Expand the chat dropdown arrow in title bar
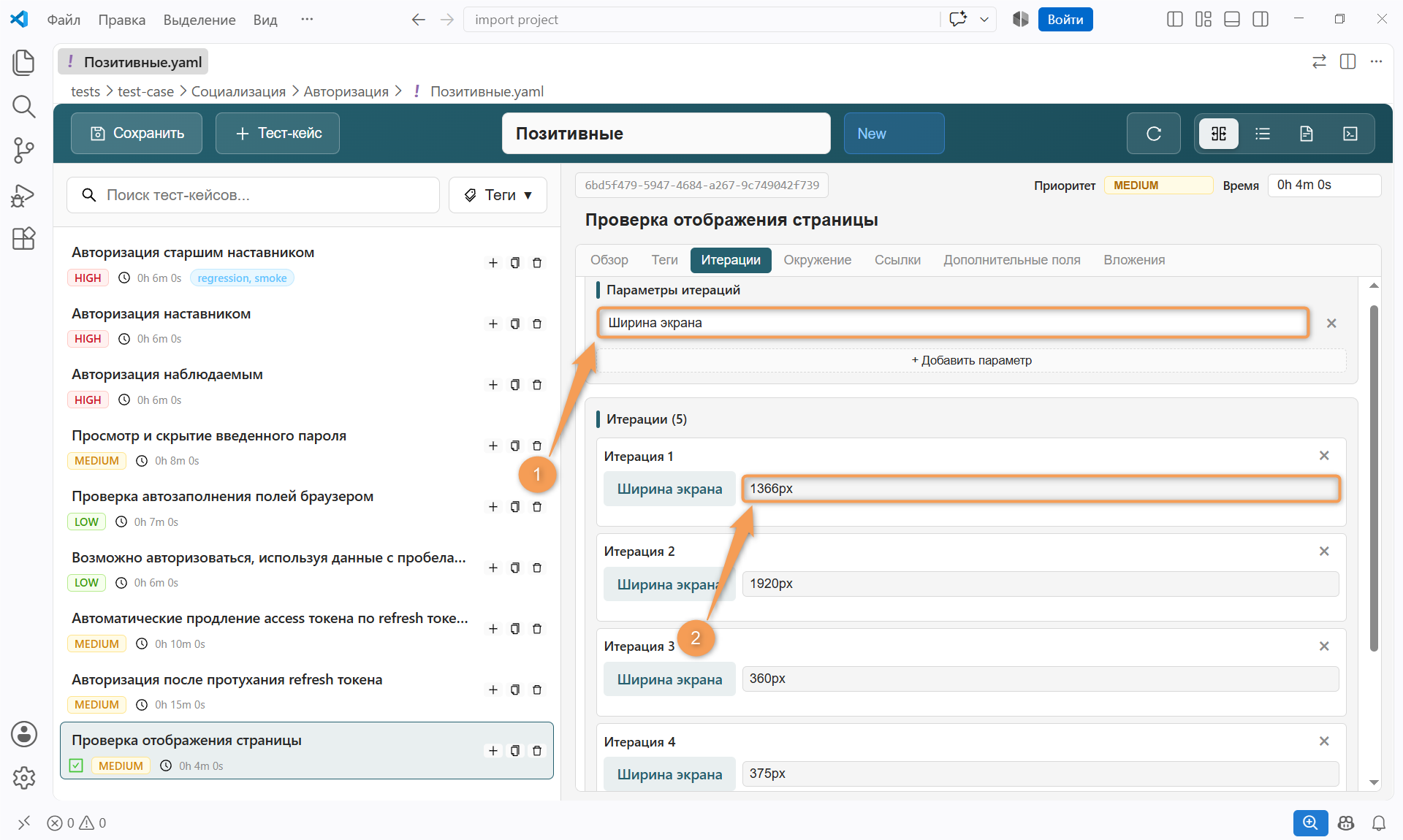Screen dimensions: 1403x840 984,20
